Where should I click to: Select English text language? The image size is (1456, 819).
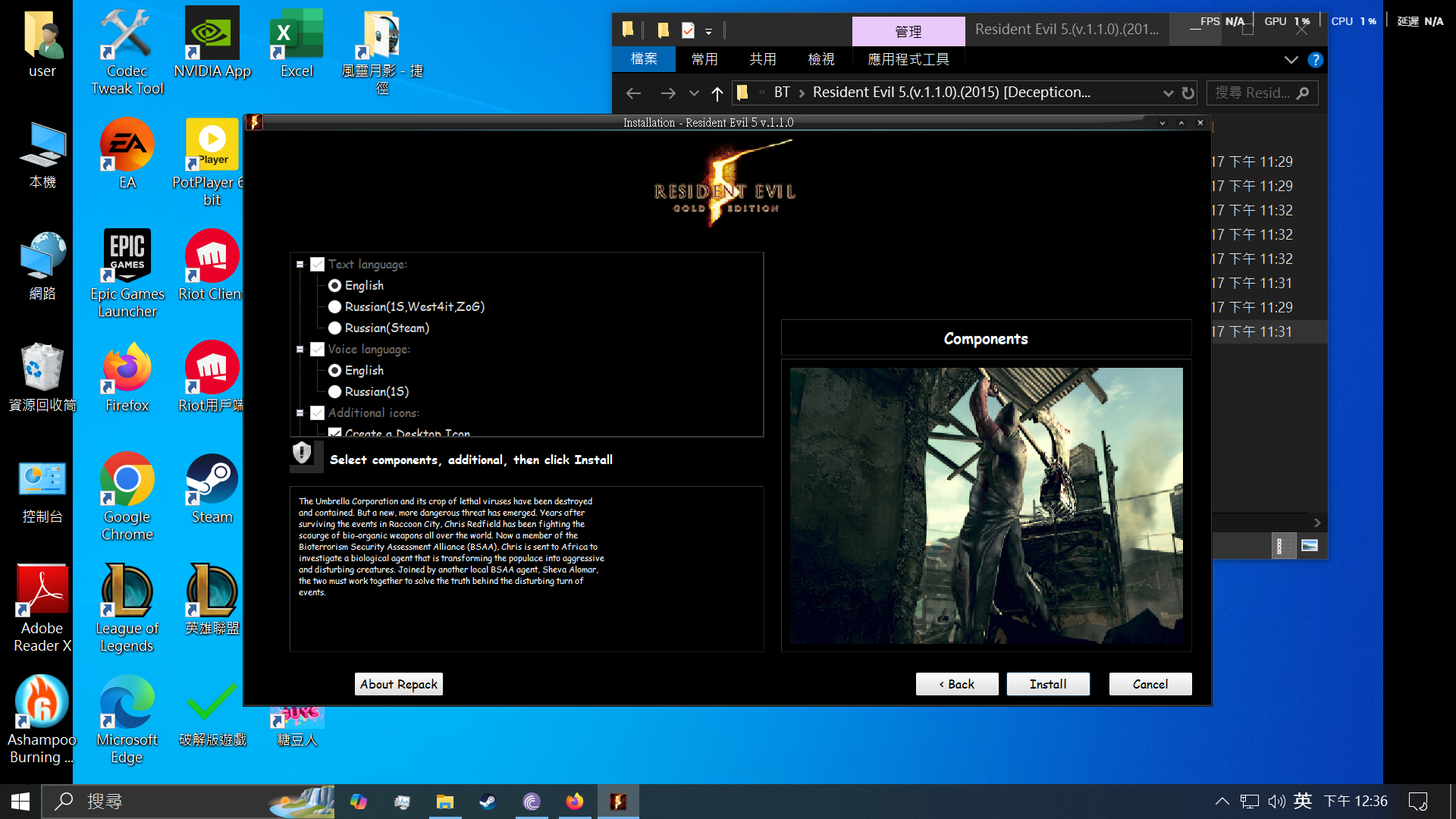[334, 286]
